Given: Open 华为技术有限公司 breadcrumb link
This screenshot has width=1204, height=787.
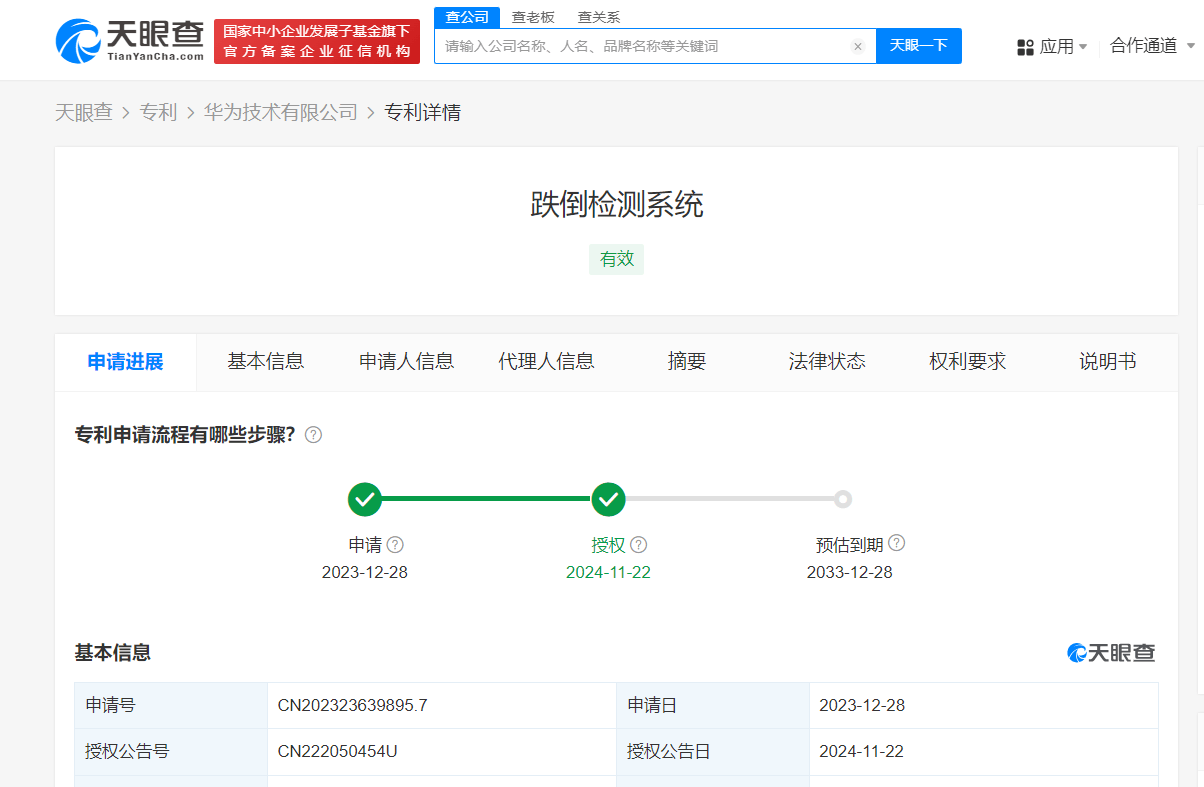Looking at the screenshot, I should click(x=281, y=113).
